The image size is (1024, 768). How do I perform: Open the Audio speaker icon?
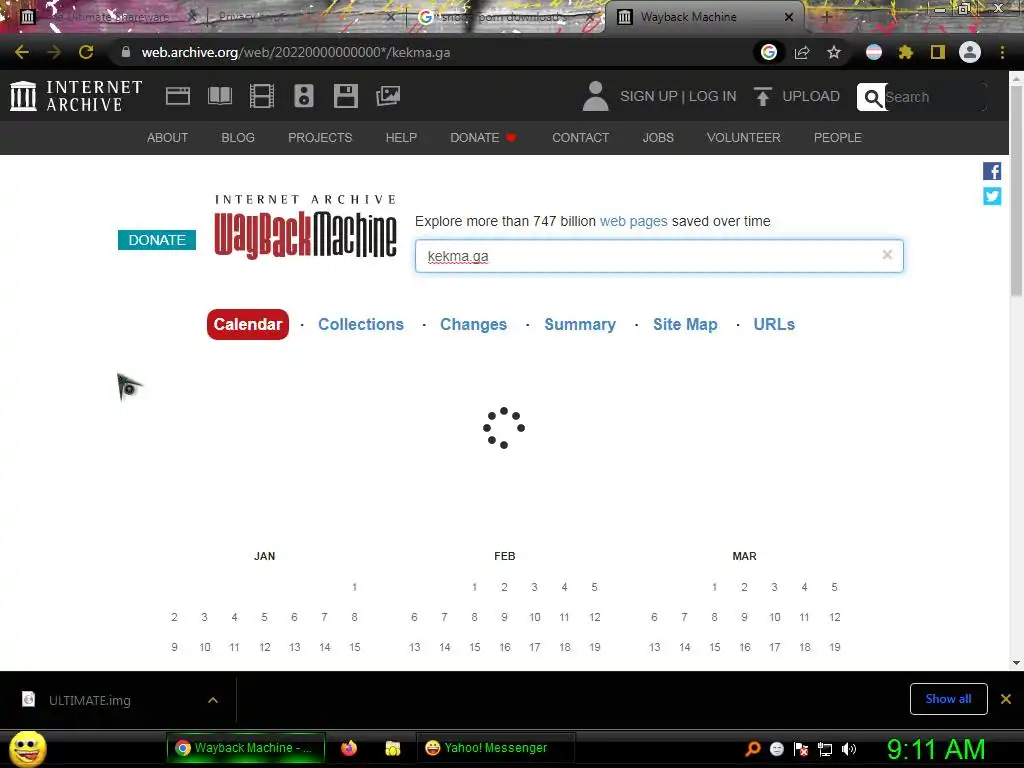[304, 96]
